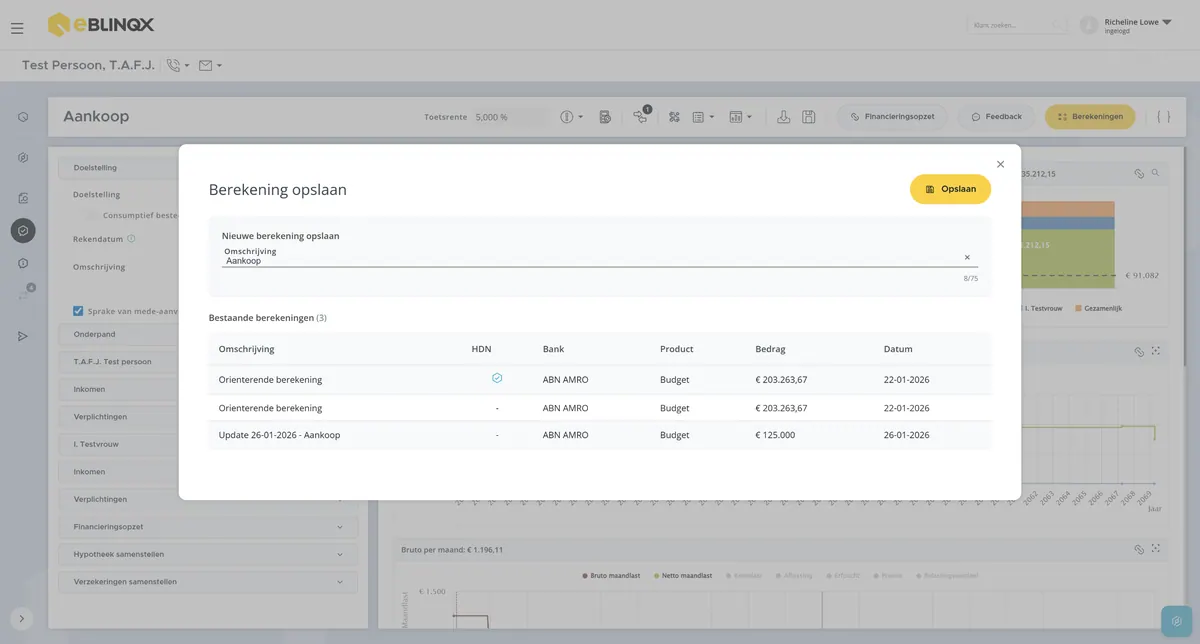Click the € 125.000 amount cell

pyautogui.click(x=775, y=435)
